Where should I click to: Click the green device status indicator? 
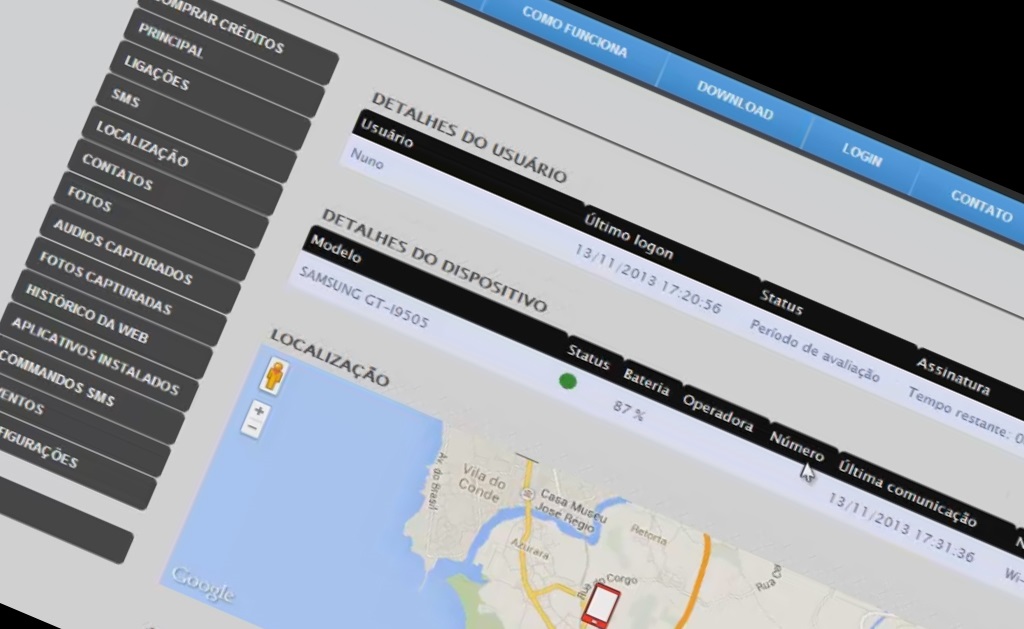pyautogui.click(x=568, y=381)
